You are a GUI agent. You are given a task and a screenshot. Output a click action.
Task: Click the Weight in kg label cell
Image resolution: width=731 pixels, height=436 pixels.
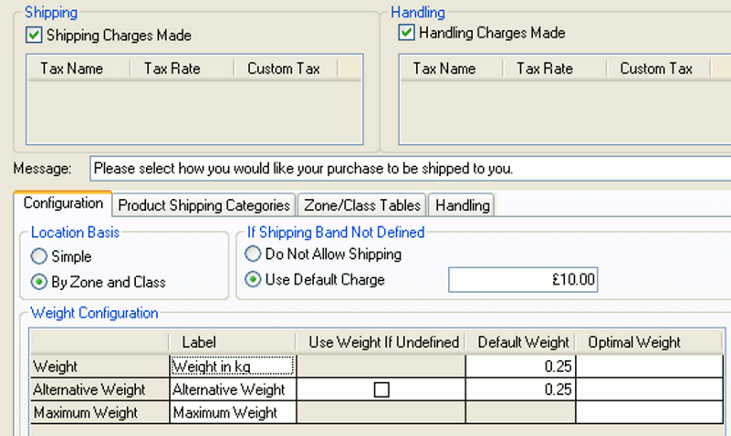click(x=232, y=367)
